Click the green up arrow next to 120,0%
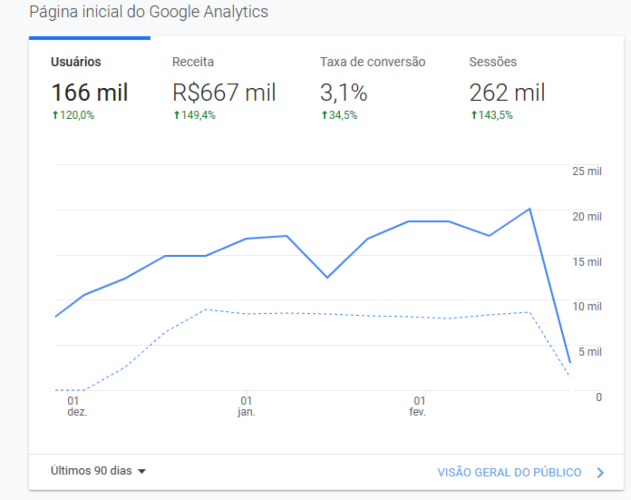The width and height of the screenshot is (631, 500). 56,115
